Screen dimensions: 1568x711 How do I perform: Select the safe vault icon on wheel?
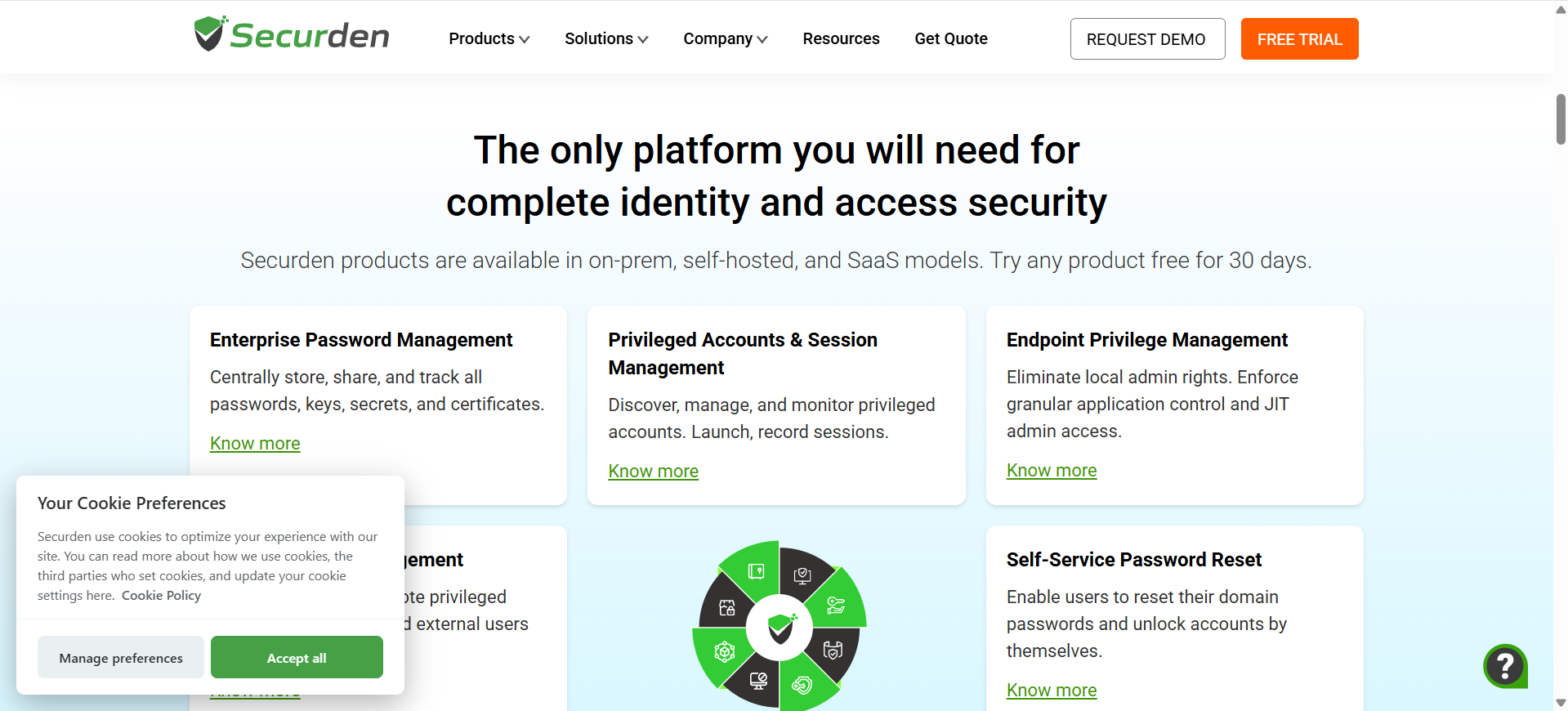pyautogui.click(x=756, y=571)
